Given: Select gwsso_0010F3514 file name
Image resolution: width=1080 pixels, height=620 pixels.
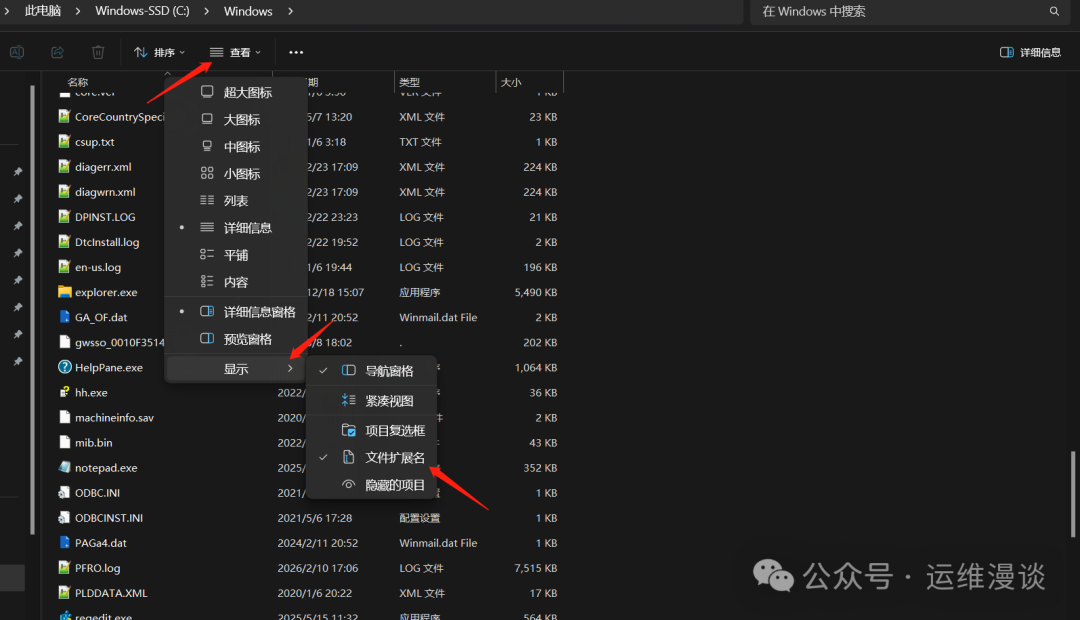Looking at the screenshot, I should pyautogui.click(x=119, y=342).
